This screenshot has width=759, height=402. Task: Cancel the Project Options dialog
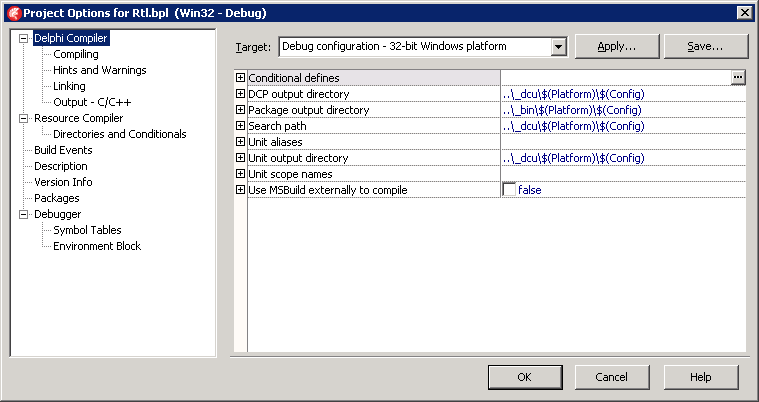pyautogui.click(x=611, y=377)
